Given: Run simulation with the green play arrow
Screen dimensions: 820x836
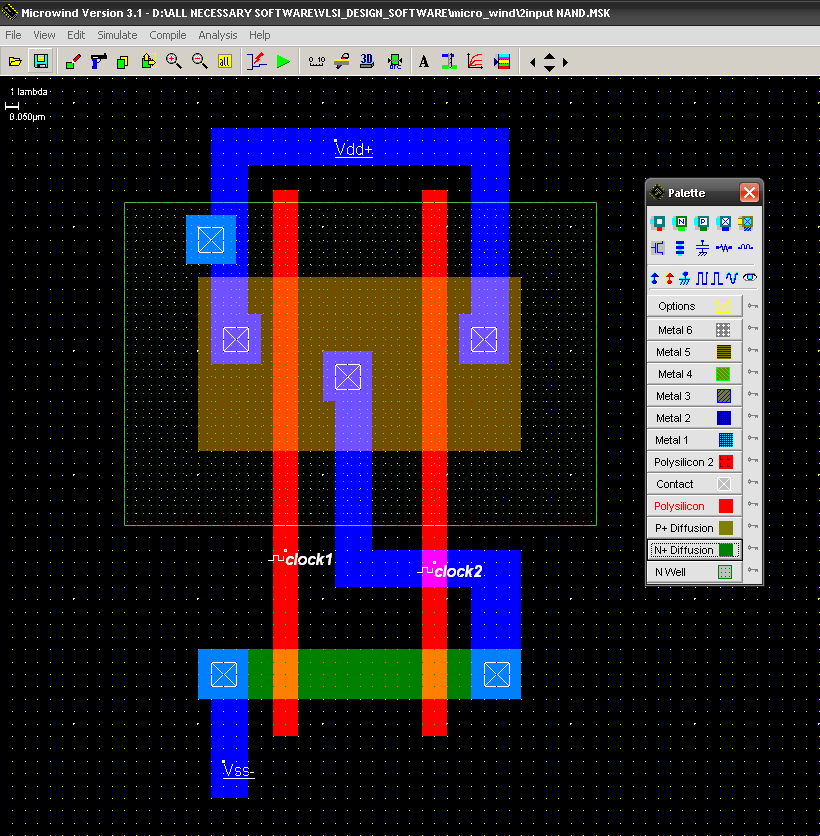Looking at the screenshot, I should click(284, 62).
